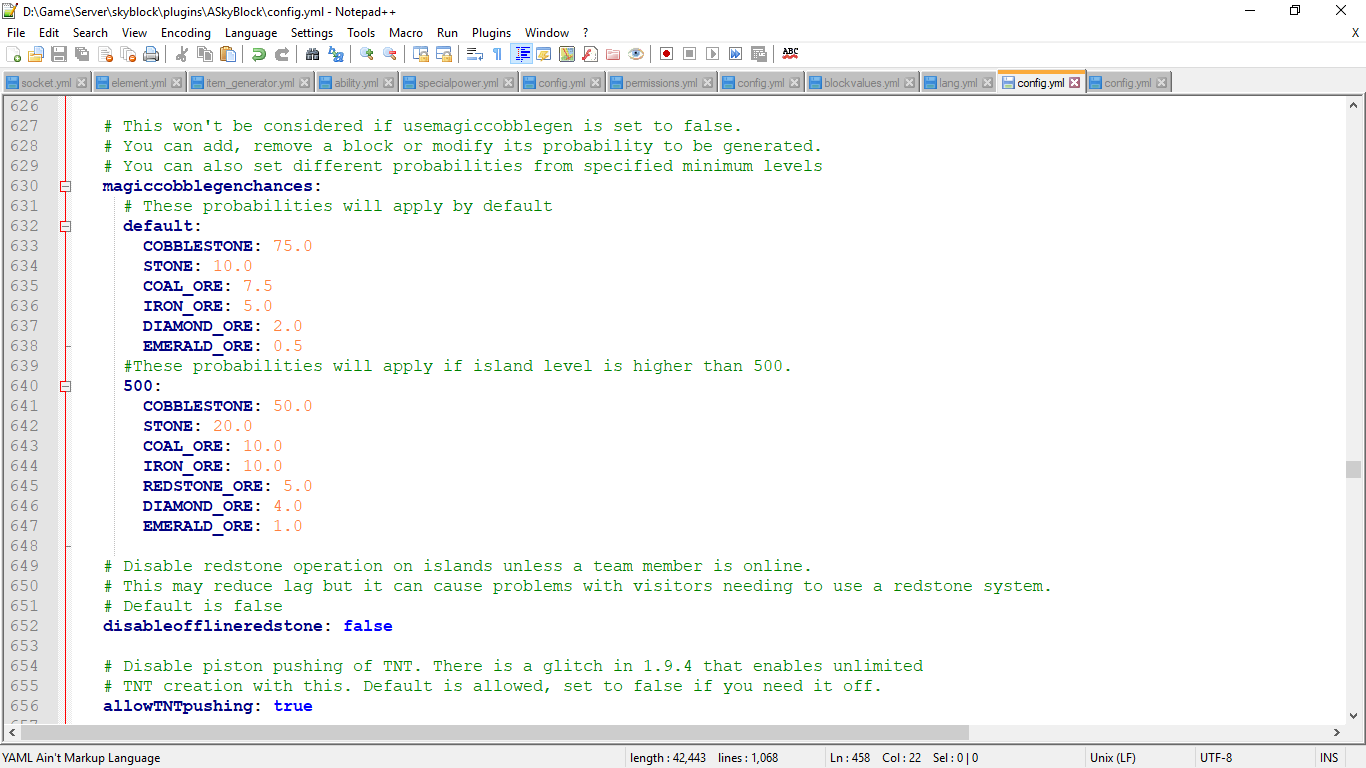Click the ABC spell check icon
The height and width of the screenshot is (768, 1366).
(x=790, y=54)
